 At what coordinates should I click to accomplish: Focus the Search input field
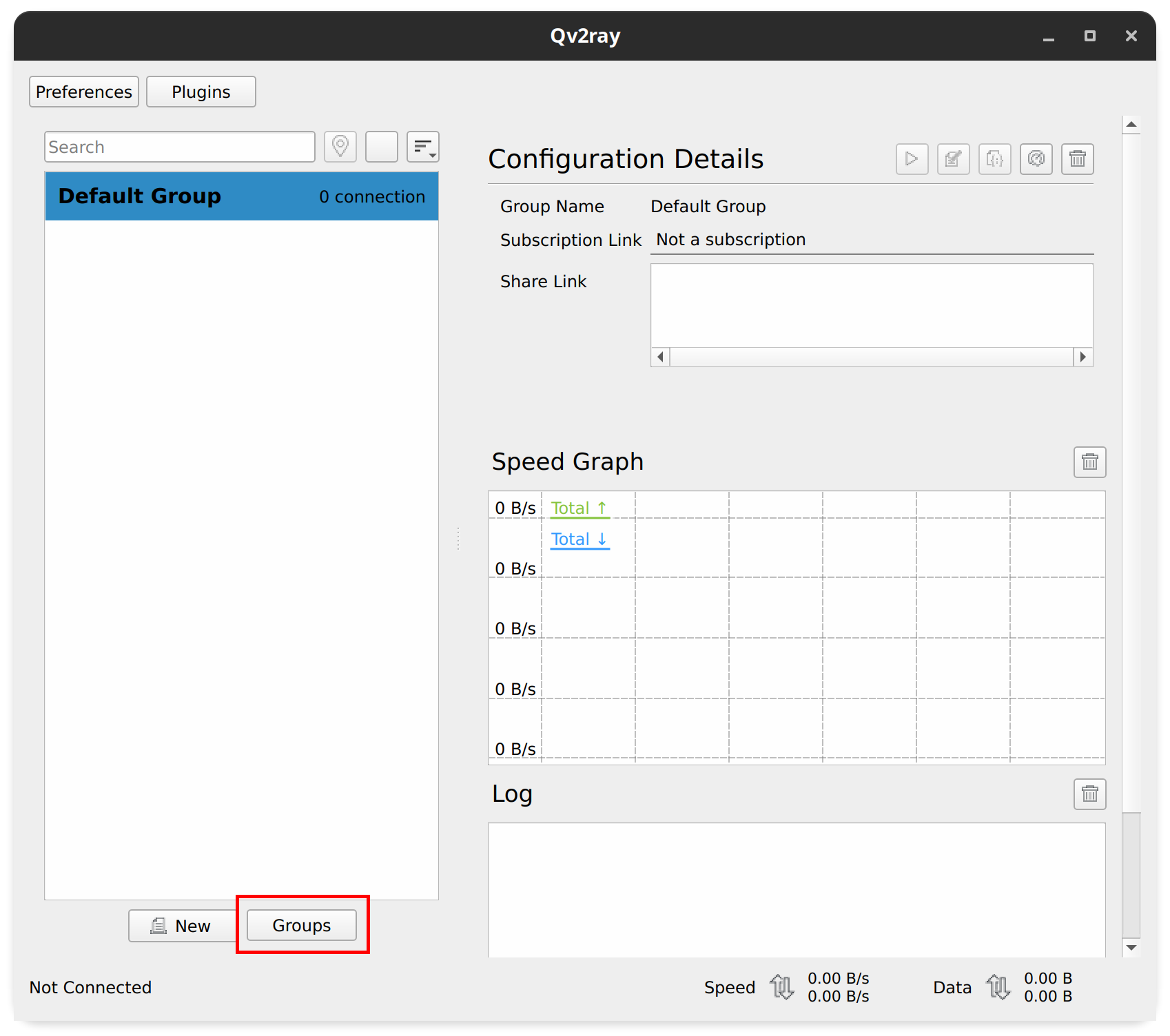tap(180, 147)
